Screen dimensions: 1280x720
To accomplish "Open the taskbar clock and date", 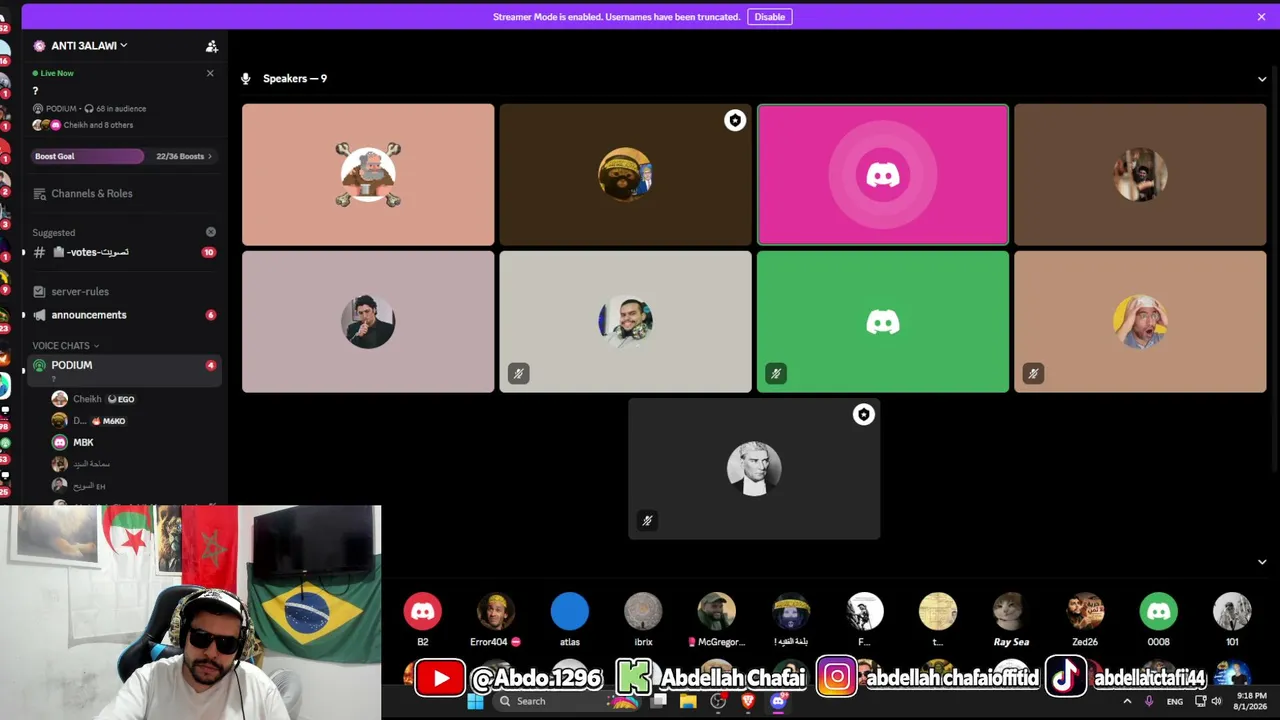I will point(1251,701).
